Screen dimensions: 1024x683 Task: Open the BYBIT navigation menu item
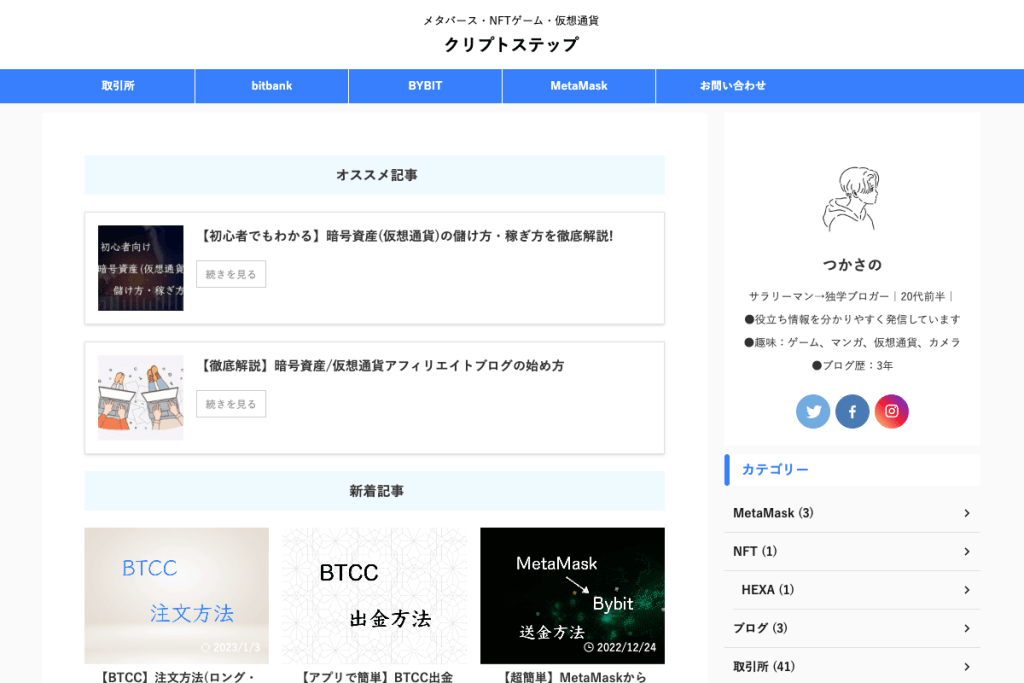[425, 86]
